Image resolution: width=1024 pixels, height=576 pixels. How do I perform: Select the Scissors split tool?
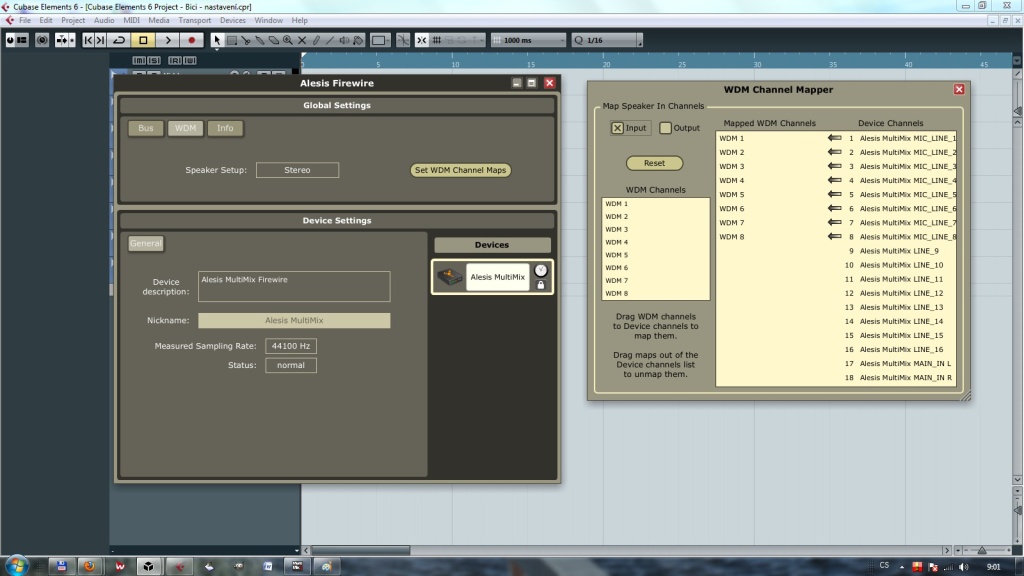[245, 40]
